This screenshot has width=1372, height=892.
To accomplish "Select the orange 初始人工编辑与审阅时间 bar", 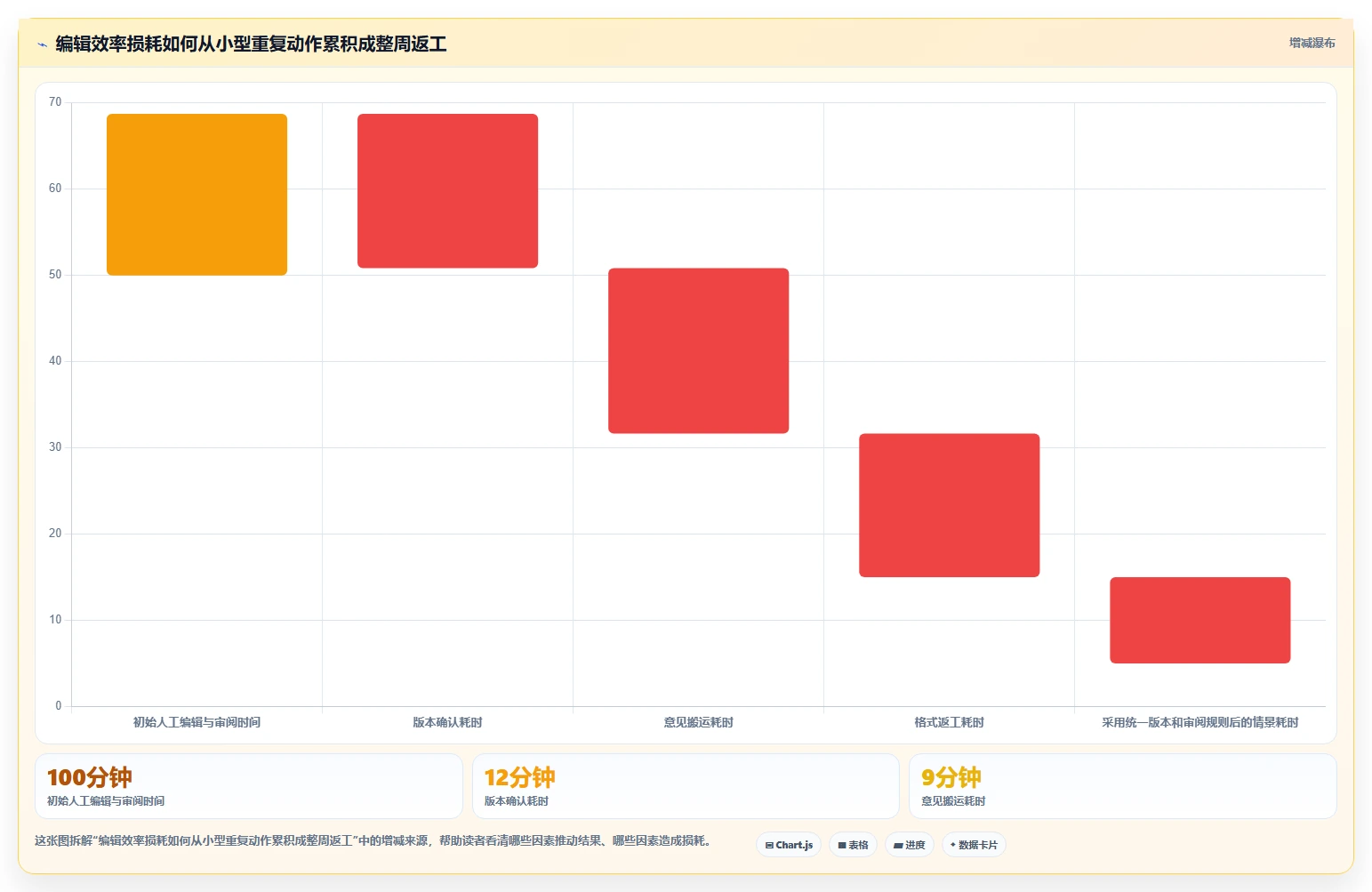I will (x=197, y=195).
